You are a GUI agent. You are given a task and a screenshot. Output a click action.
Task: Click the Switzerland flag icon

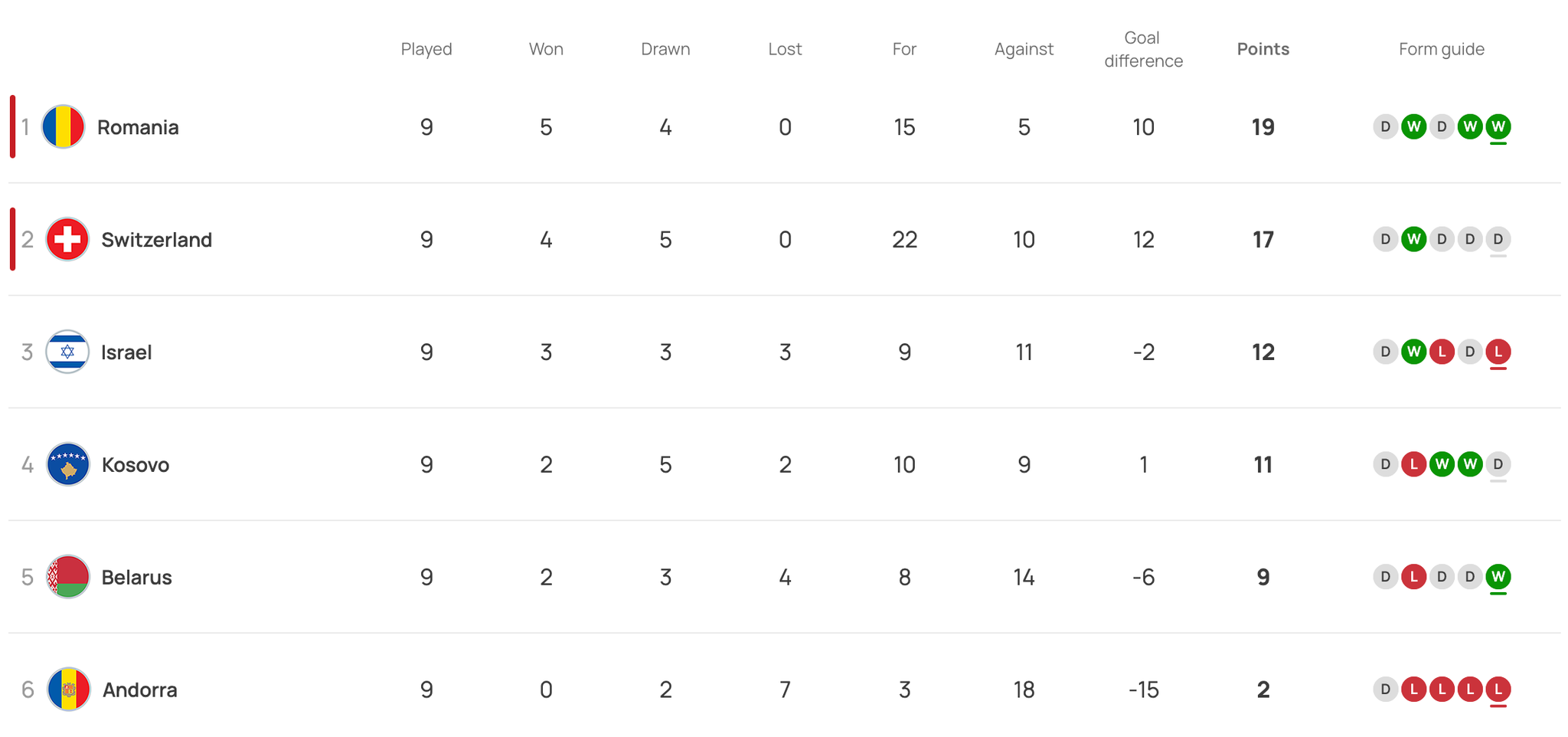tap(67, 239)
